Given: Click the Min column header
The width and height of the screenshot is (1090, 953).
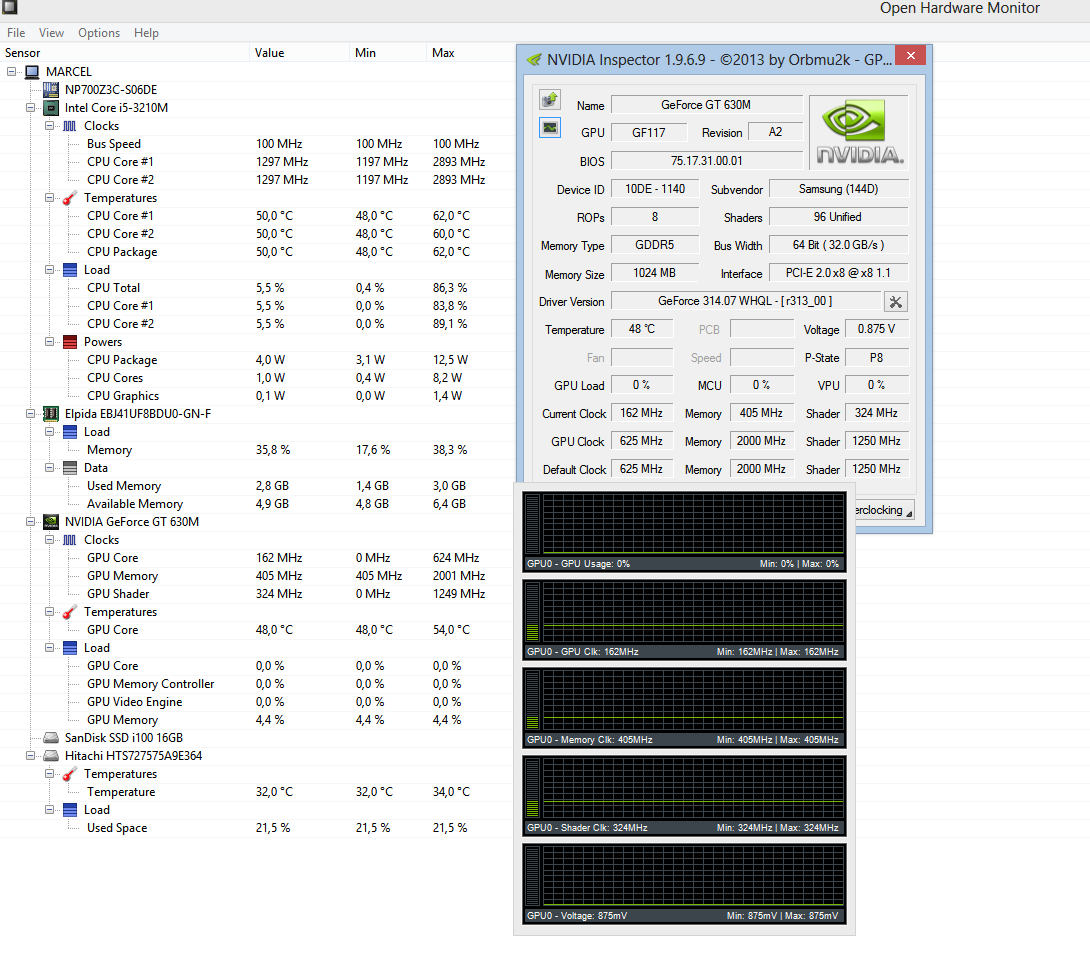Looking at the screenshot, I should point(387,53).
